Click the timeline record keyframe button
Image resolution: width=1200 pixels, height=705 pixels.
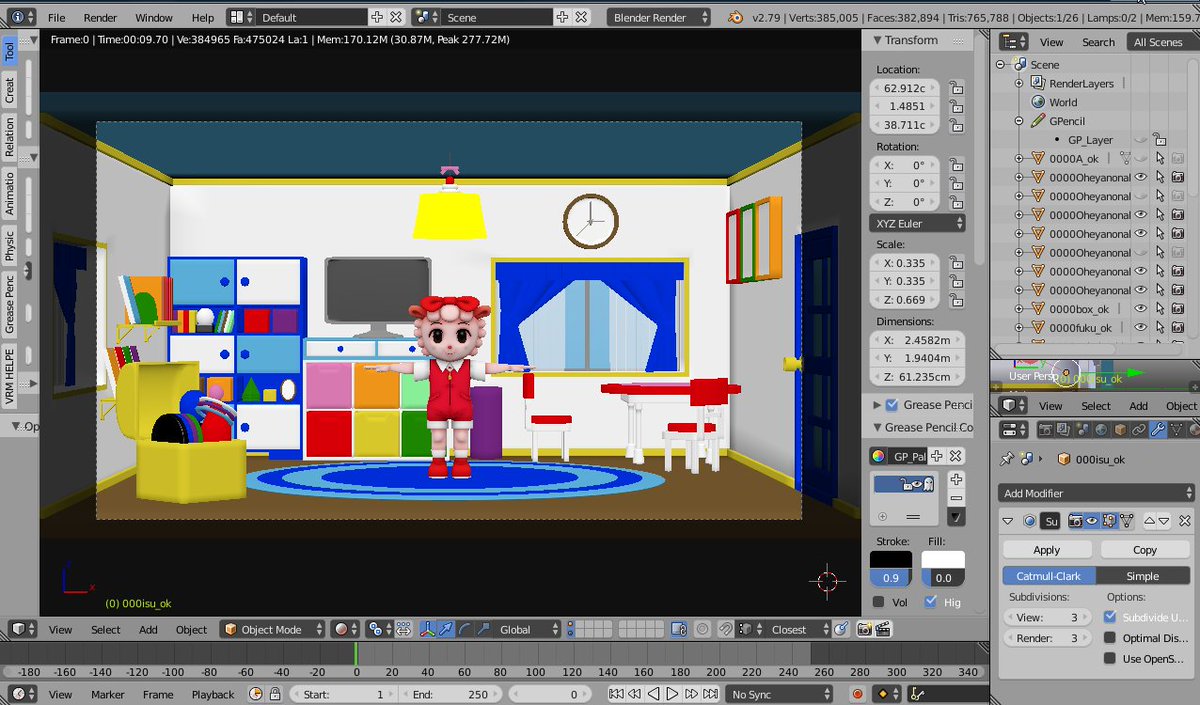coord(857,694)
